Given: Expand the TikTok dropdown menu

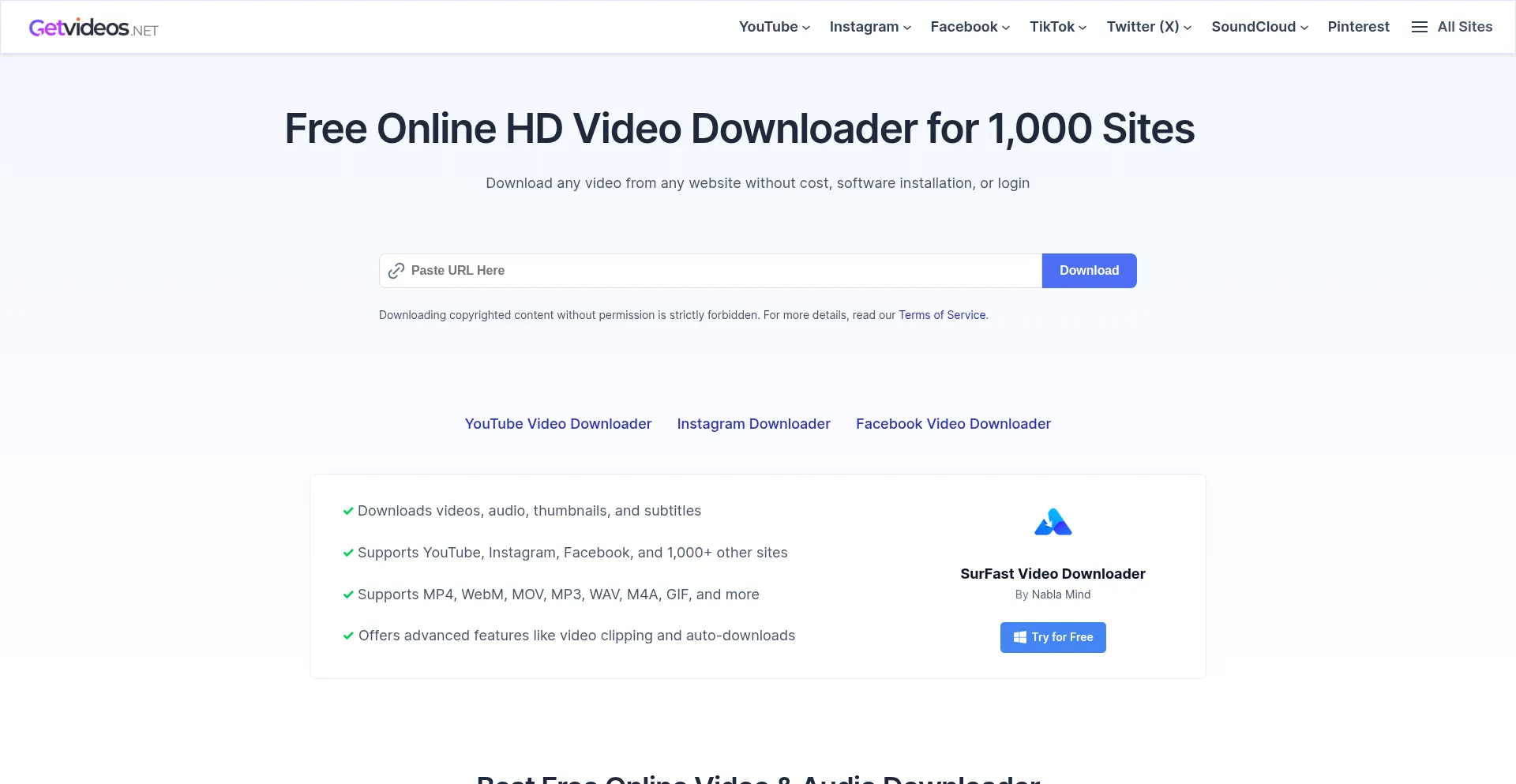Looking at the screenshot, I should (x=1057, y=27).
